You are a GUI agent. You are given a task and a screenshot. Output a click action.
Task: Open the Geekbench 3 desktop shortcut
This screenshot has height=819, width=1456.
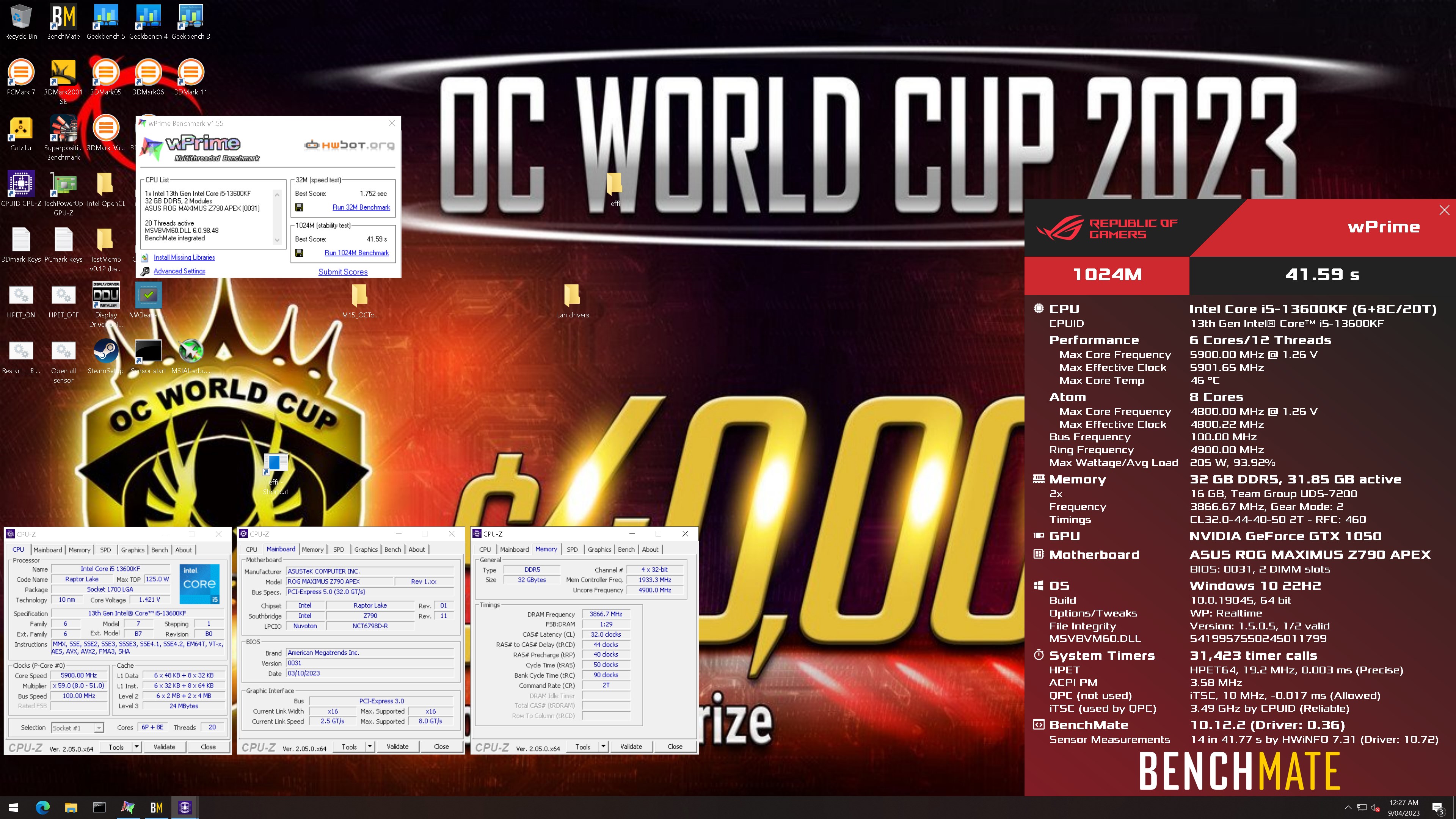(190, 22)
